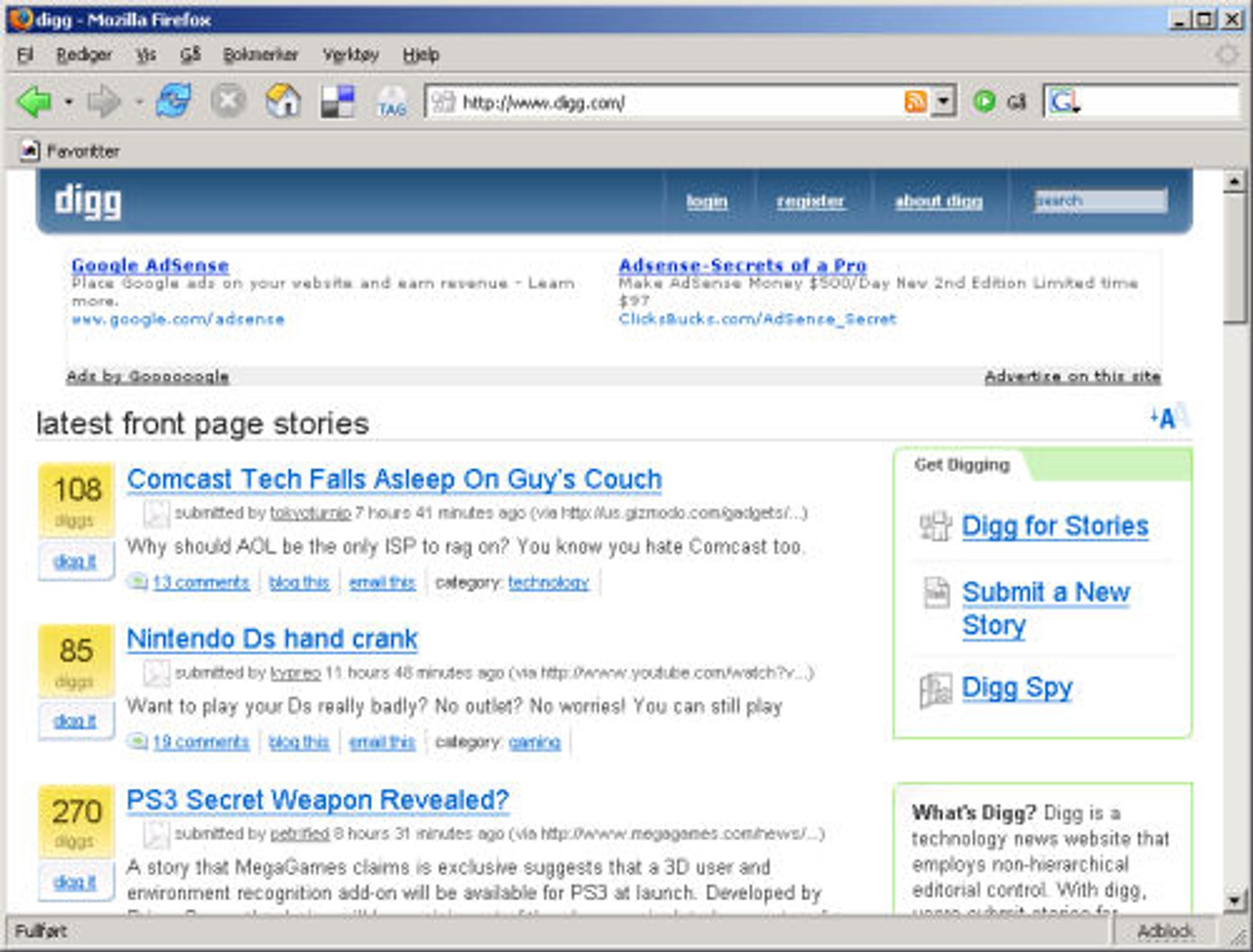This screenshot has height=952, width=1253.
Task: Open PS3 Secret Weapon Revealed story
Action: click(x=318, y=800)
